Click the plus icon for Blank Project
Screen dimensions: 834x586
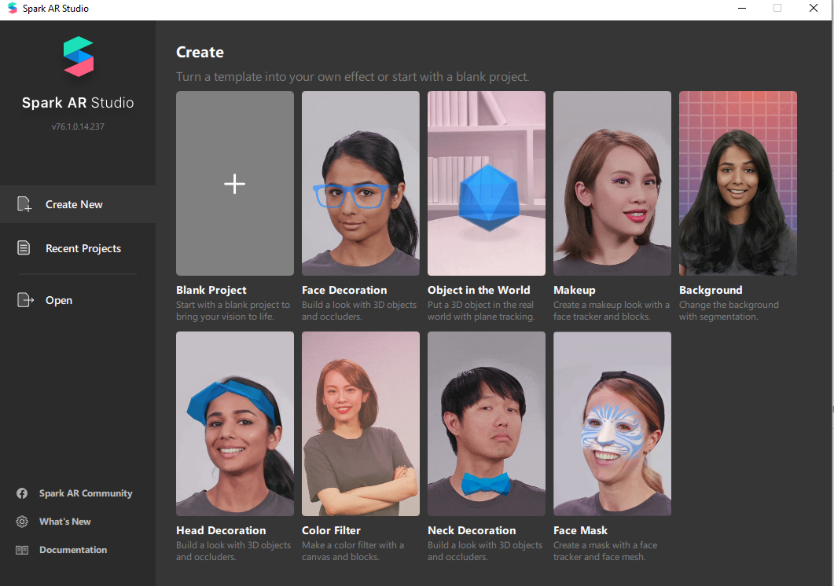click(x=235, y=184)
